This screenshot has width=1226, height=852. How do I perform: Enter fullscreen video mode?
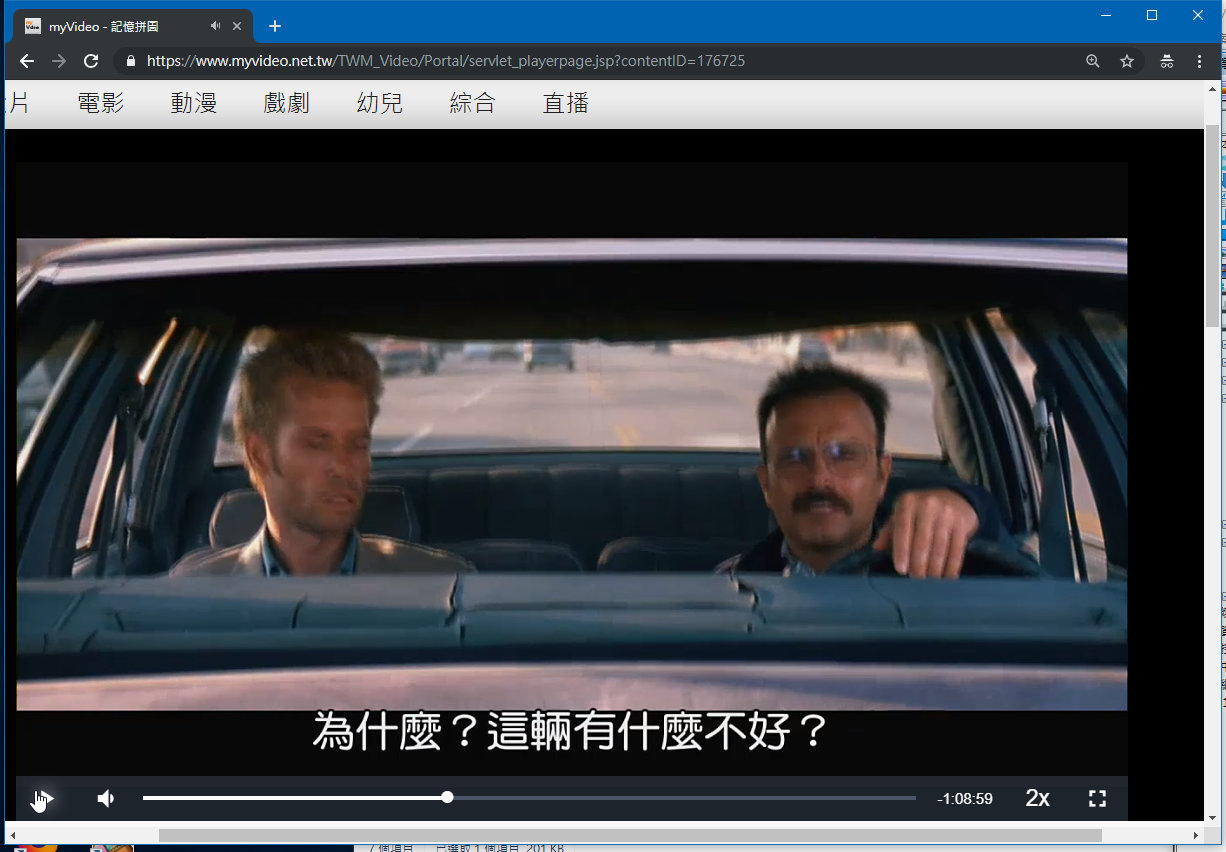(x=1097, y=798)
